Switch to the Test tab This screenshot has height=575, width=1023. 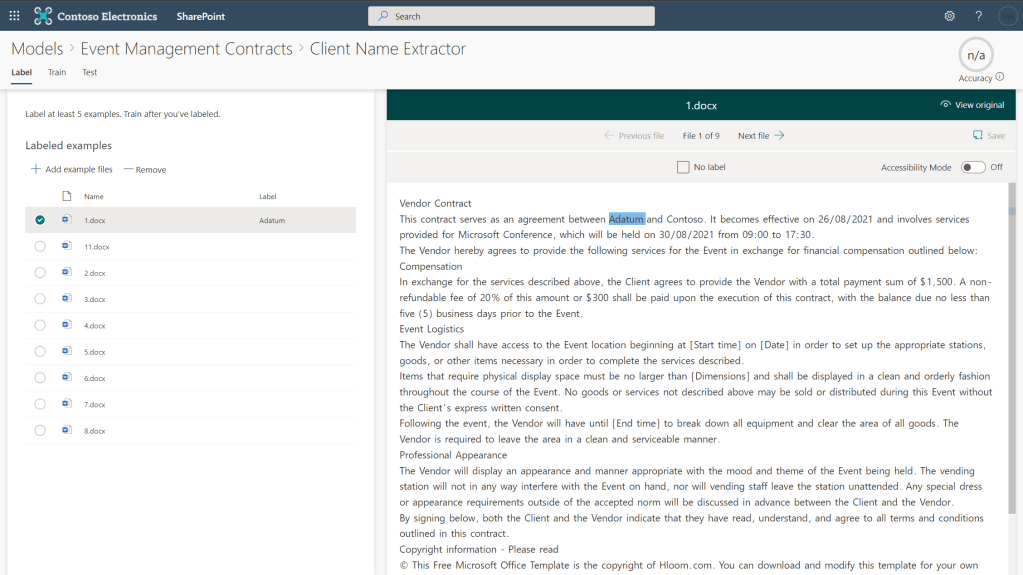coord(90,73)
